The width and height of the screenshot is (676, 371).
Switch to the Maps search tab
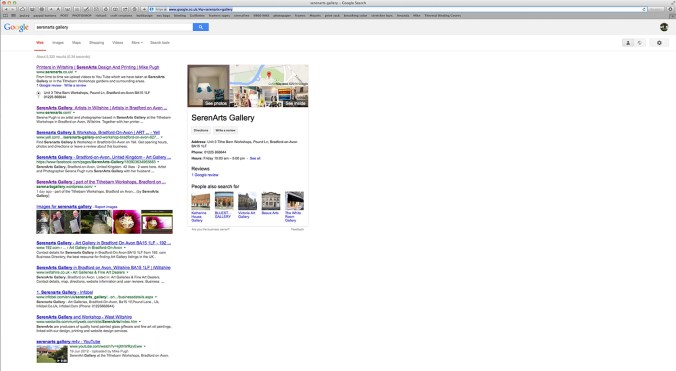[76, 43]
